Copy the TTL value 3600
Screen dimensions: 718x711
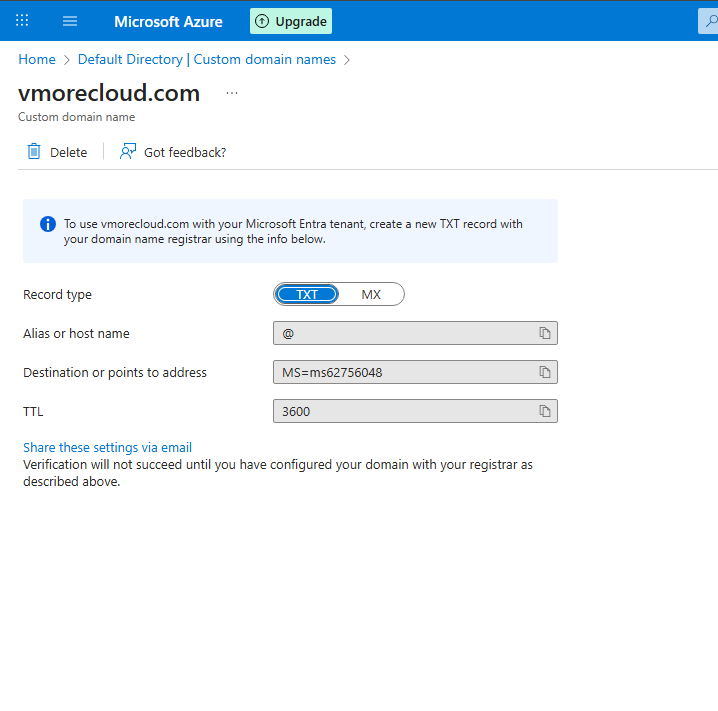pos(545,411)
